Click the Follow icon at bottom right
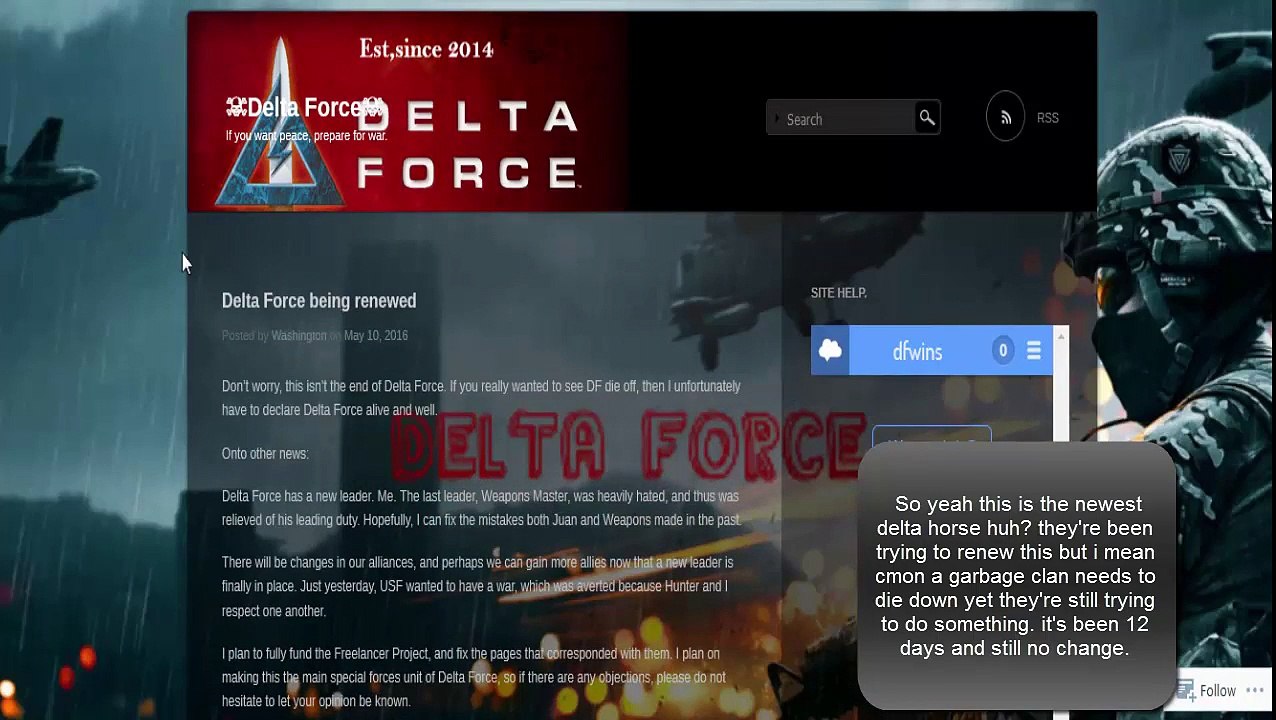 1186,690
